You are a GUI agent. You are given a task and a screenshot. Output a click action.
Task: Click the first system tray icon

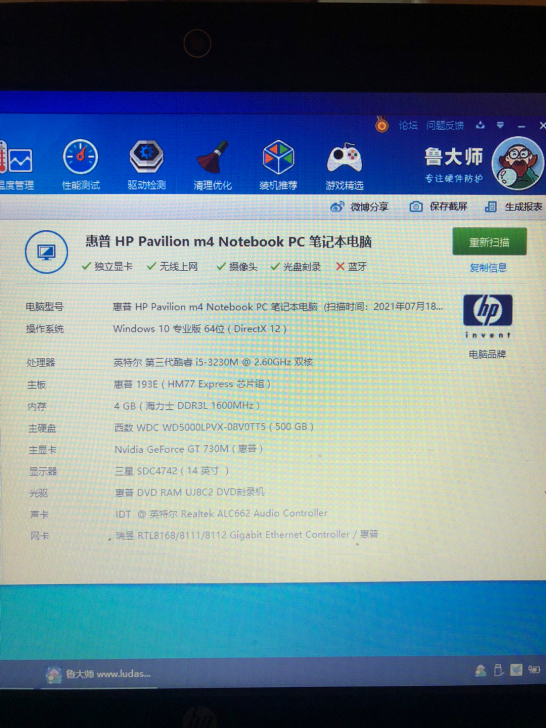coord(481,670)
